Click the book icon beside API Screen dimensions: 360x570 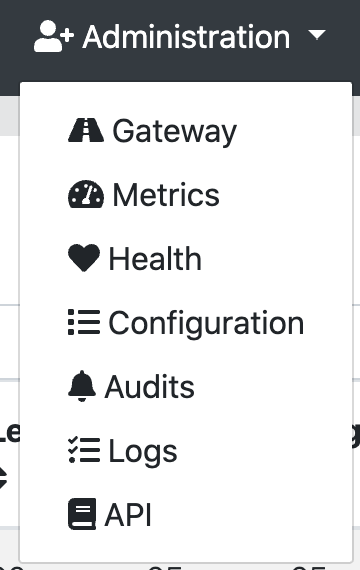point(82,514)
